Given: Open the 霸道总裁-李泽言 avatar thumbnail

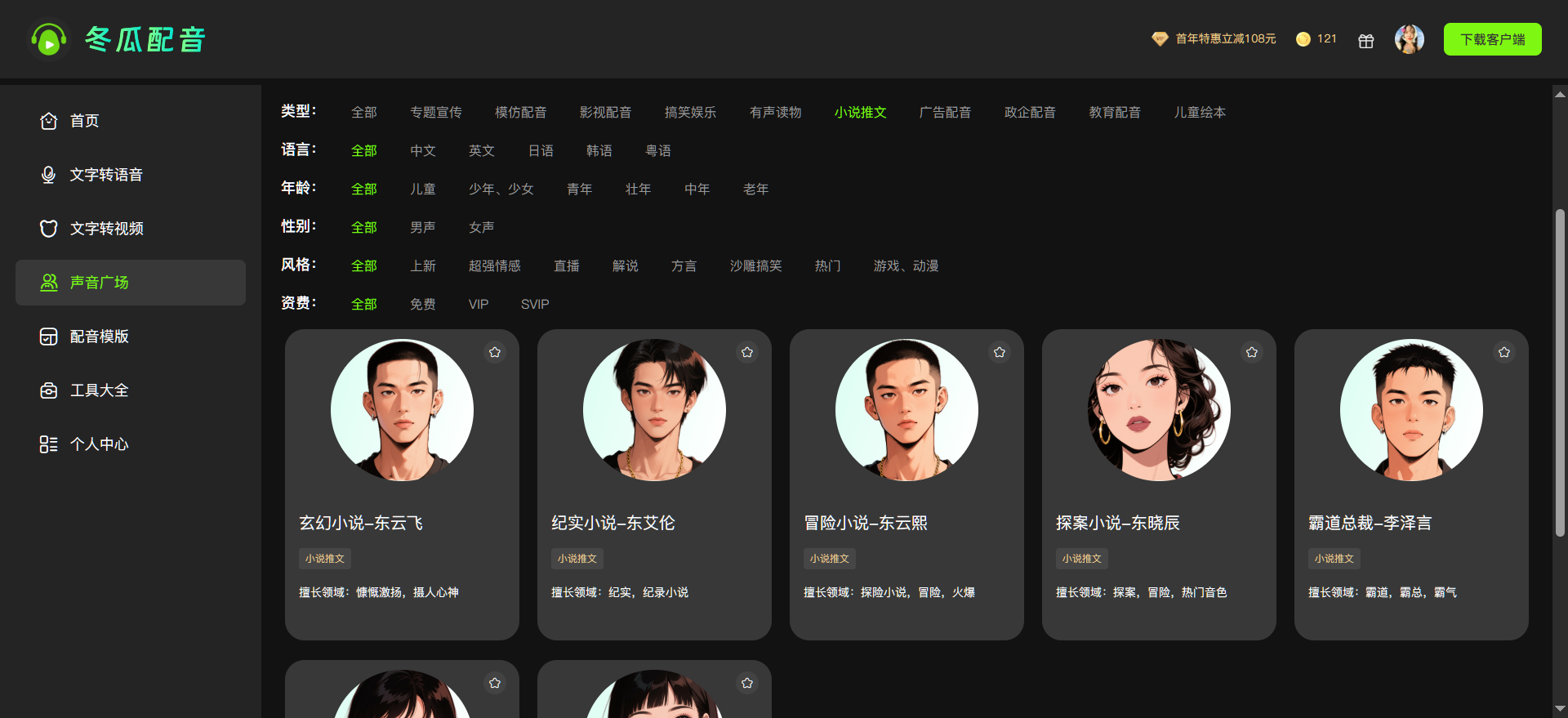Looking at the screenshot, I should click(1411, 410).
